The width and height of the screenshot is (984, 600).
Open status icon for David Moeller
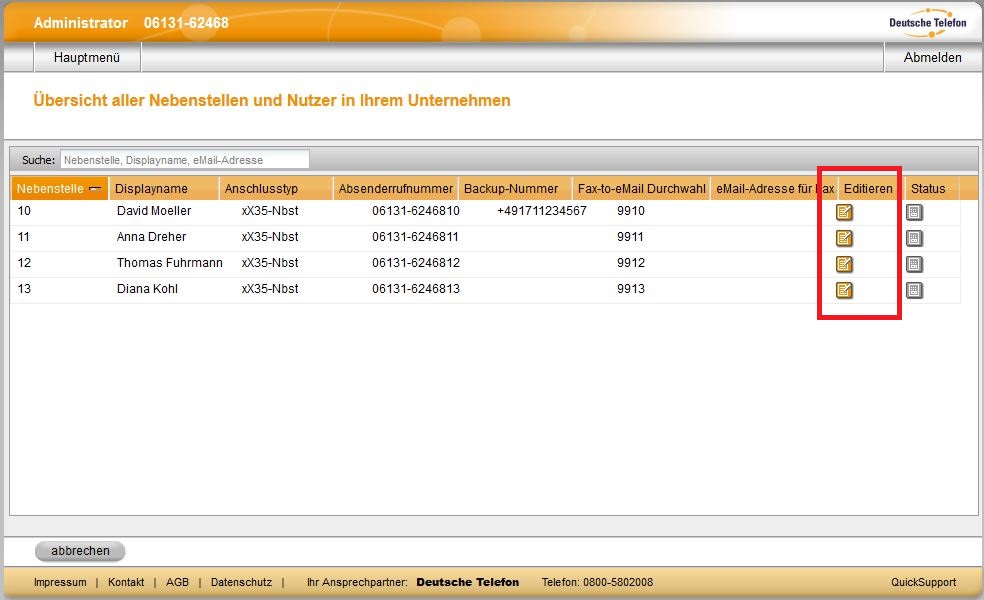(x=914, y=212)
